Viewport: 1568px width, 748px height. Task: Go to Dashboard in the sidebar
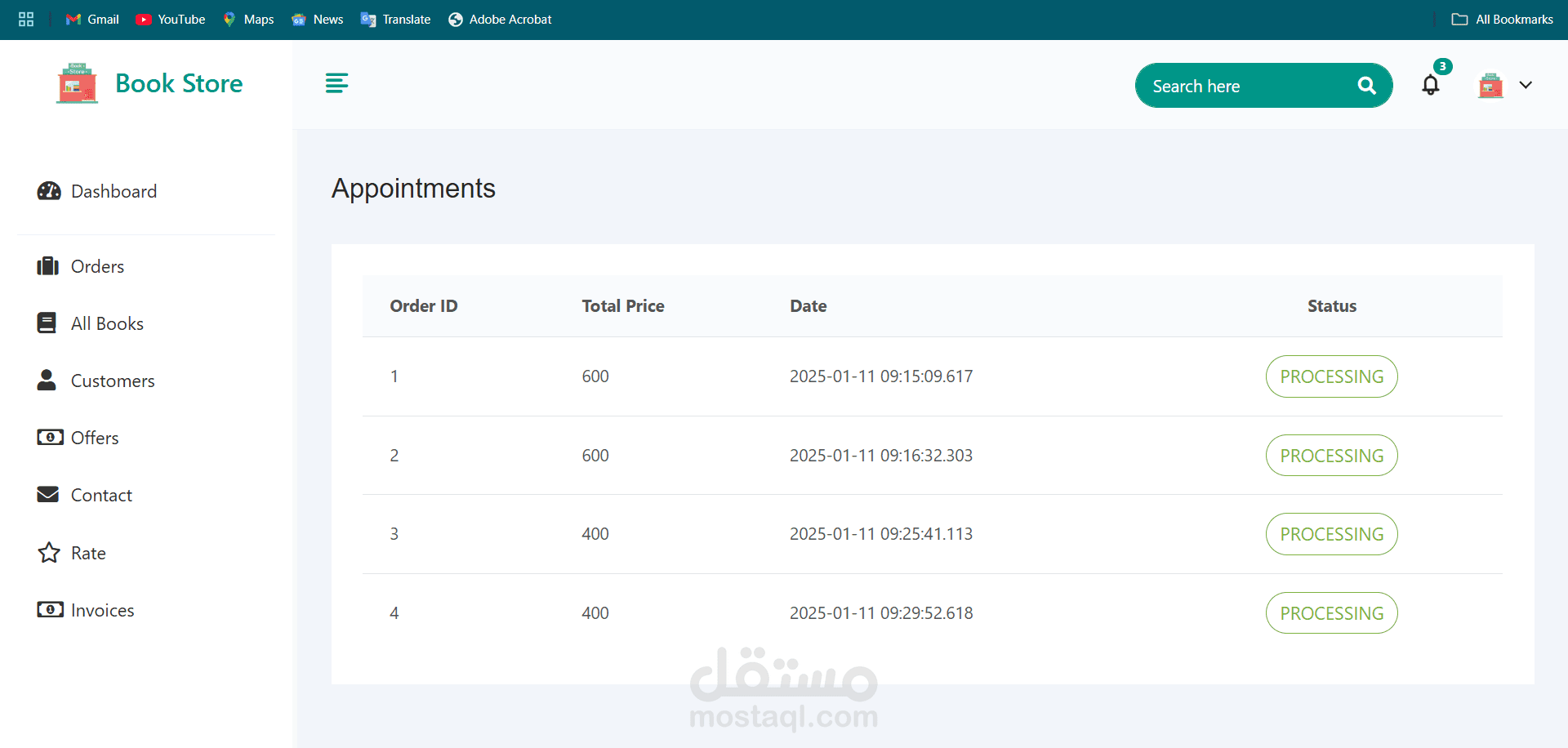(x=114, y=191)
